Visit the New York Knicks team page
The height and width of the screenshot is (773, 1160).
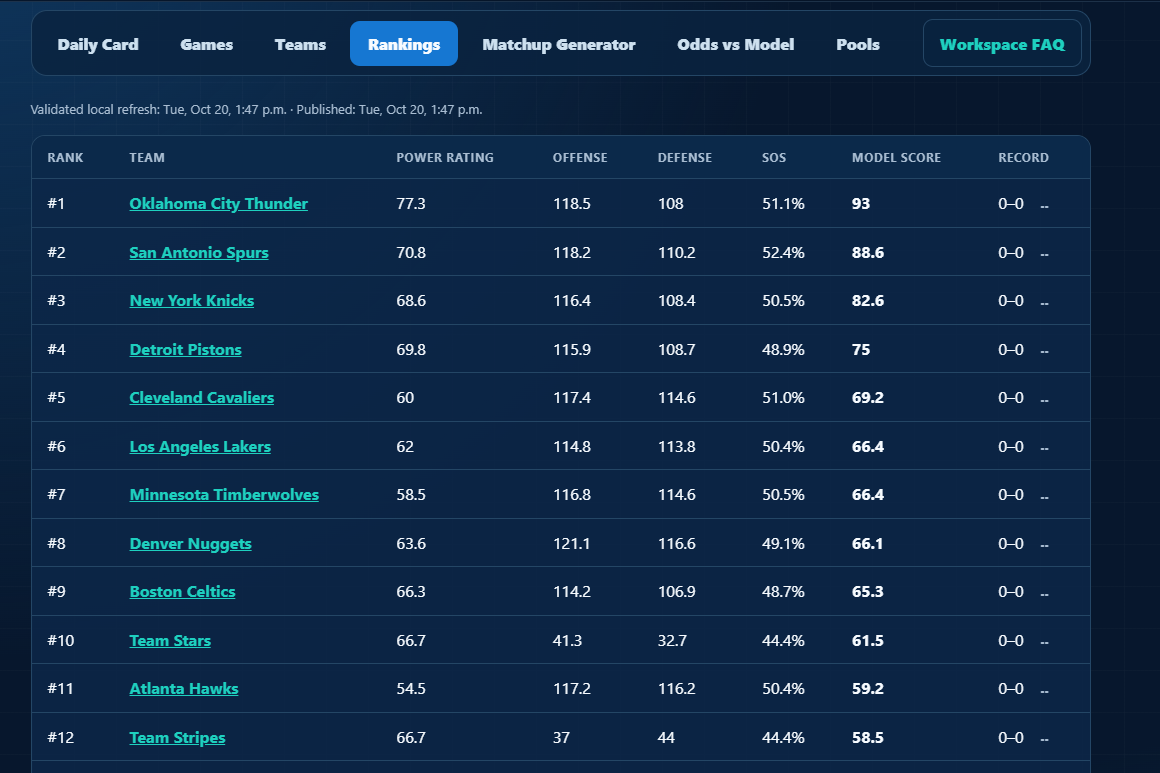point(192,300)
